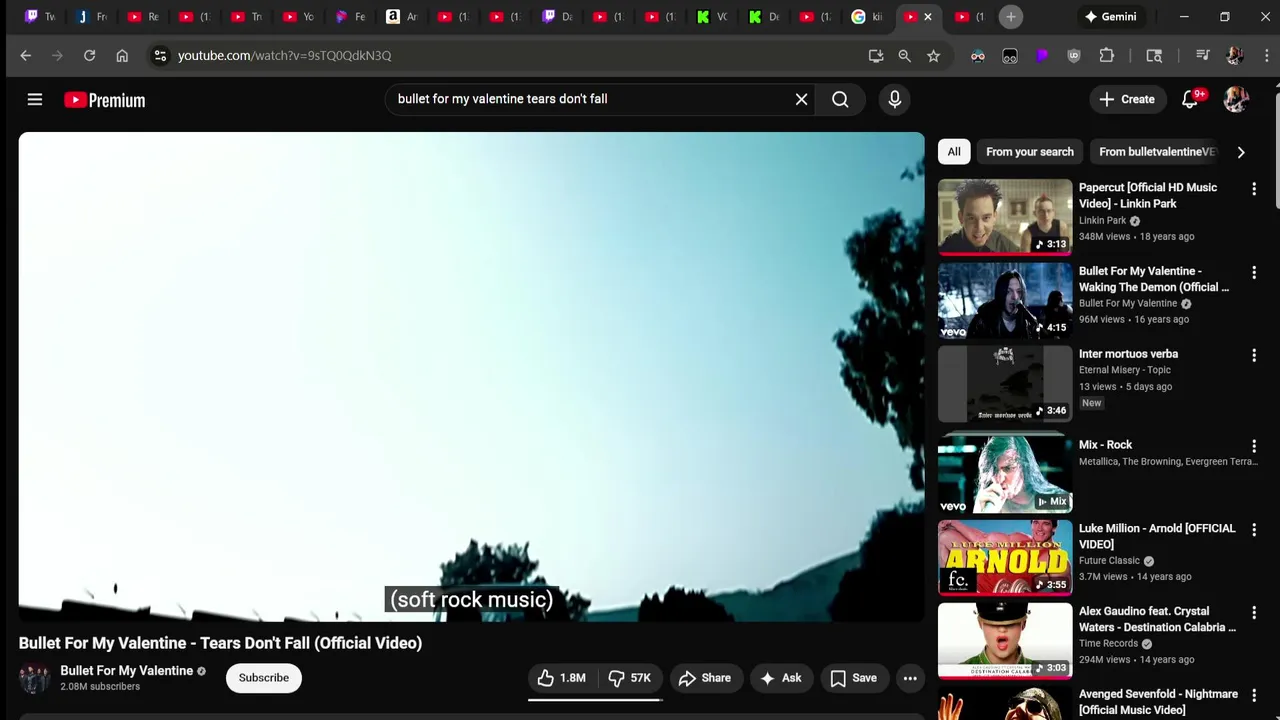Go to browser home page
The width and height of the screenshot is (1280, 720).
tap(122, 56)
